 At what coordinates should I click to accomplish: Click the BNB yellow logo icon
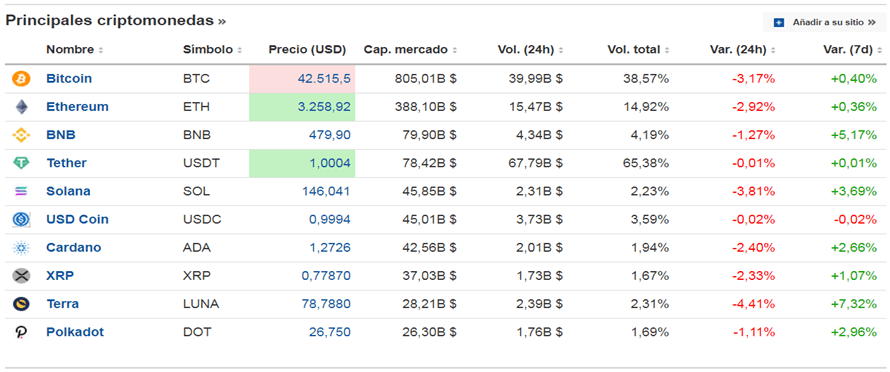click(21, 135)
